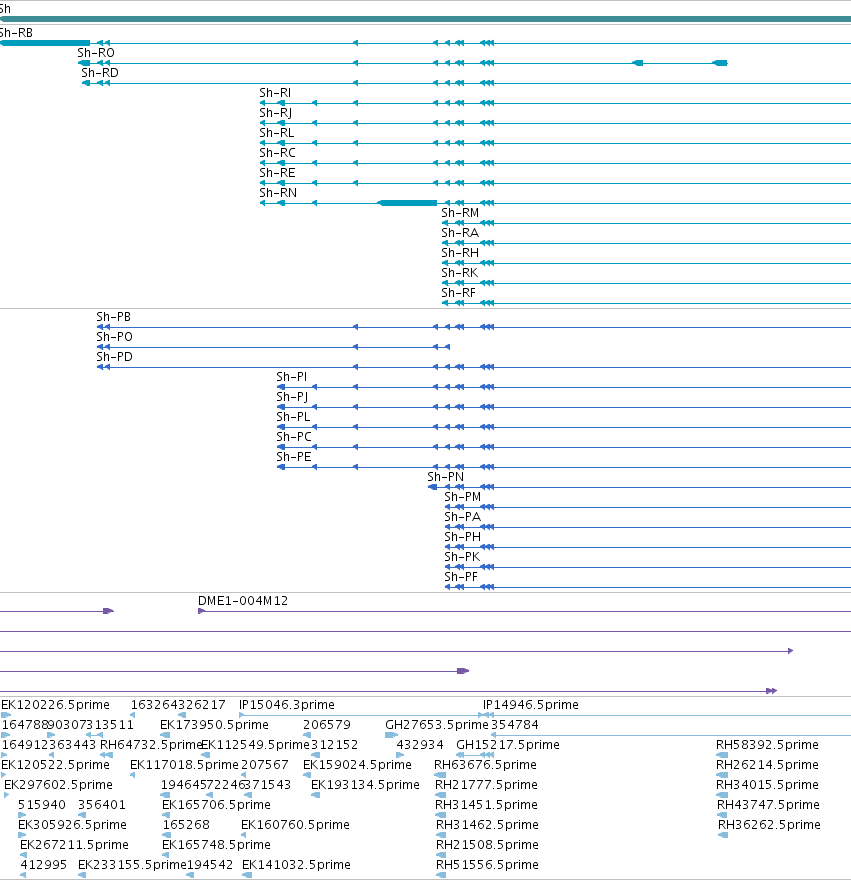This screenshot has height=880, width=851.
Task: Select the rightmost exon block of Sh-RO
Action: click(x=720, y=63)
